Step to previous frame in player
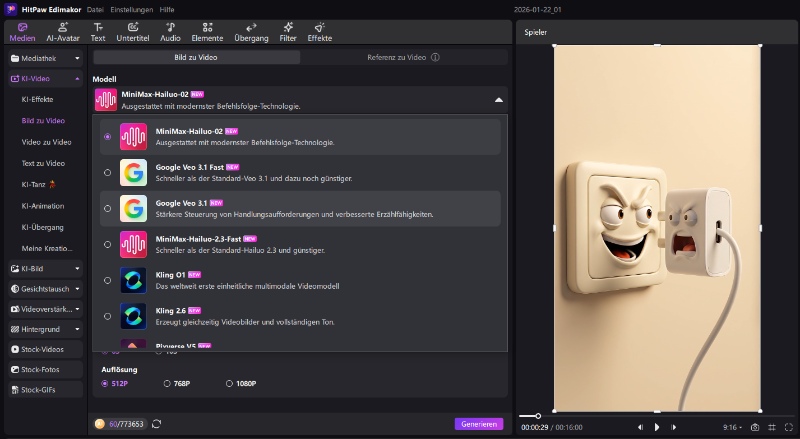This screenshot has height=439, width=800. pyautogui.click(x=640, y=427)
